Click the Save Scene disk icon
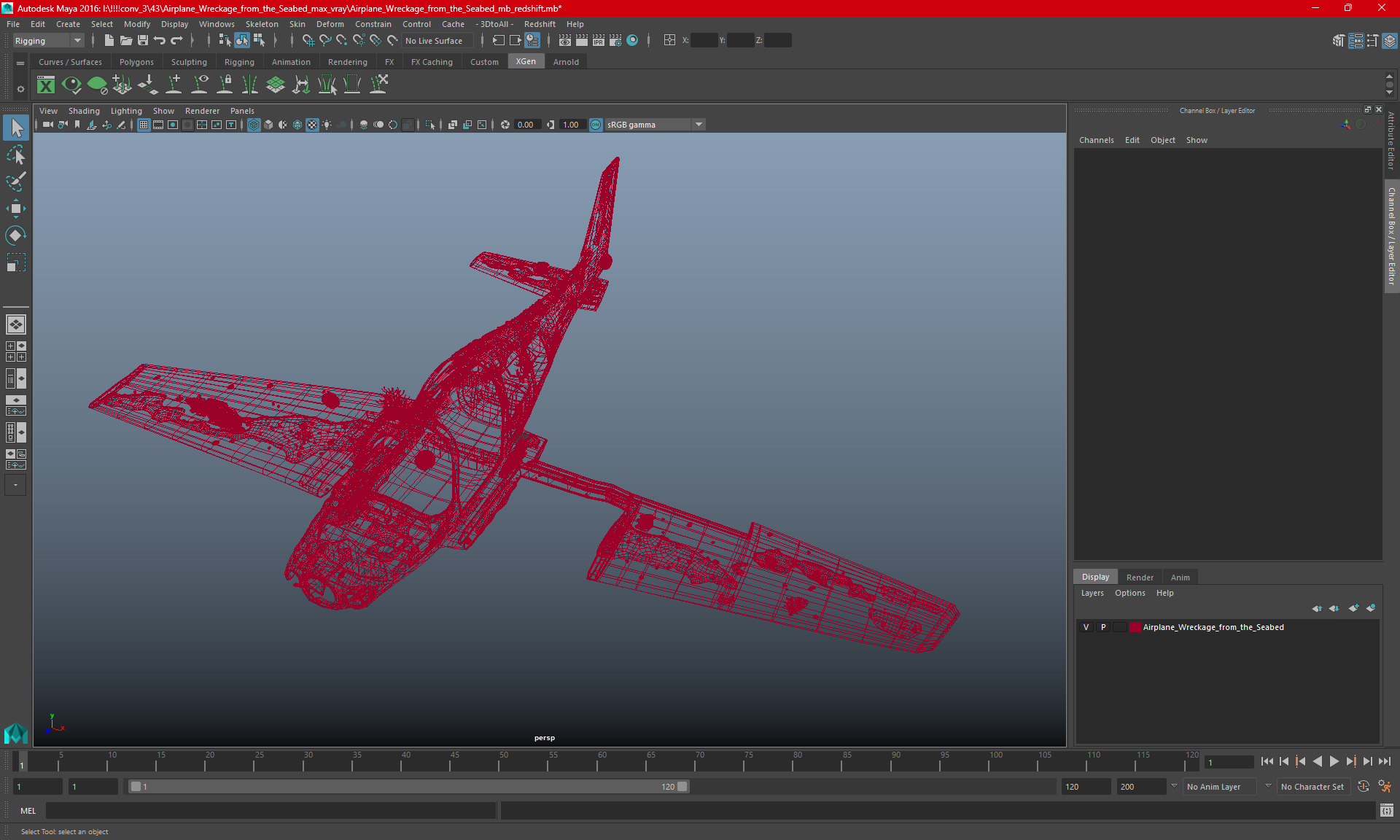1400x840 pixels. click(x=143, y=41)
